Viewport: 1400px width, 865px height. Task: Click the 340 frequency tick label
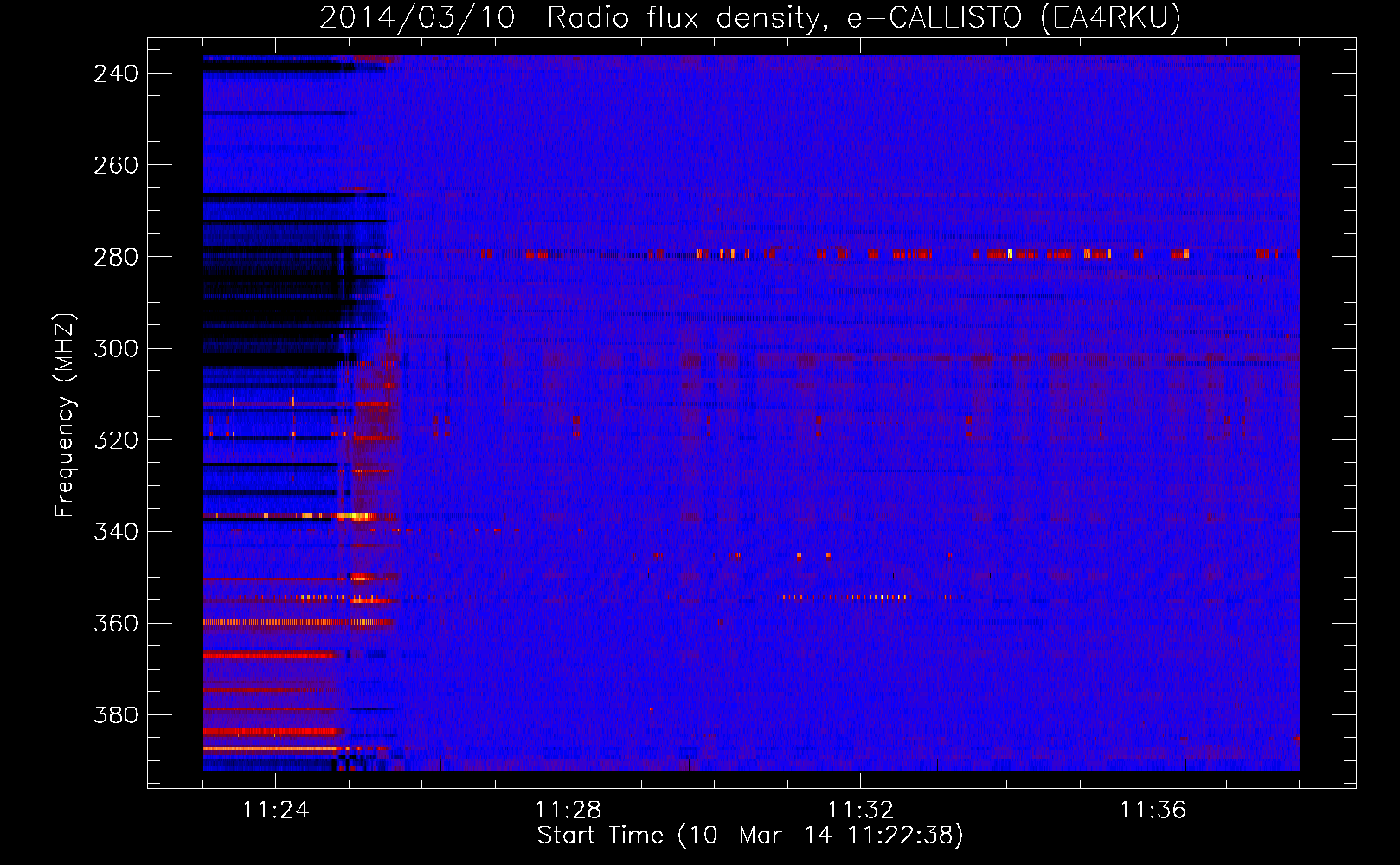coord(116,532)
